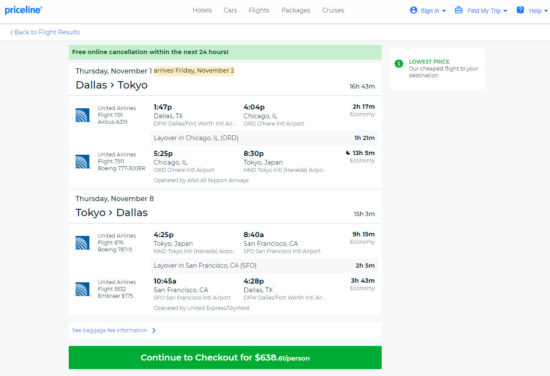
Task: Click the 9h 15m flight duration
Action: [x=364, y=234]
